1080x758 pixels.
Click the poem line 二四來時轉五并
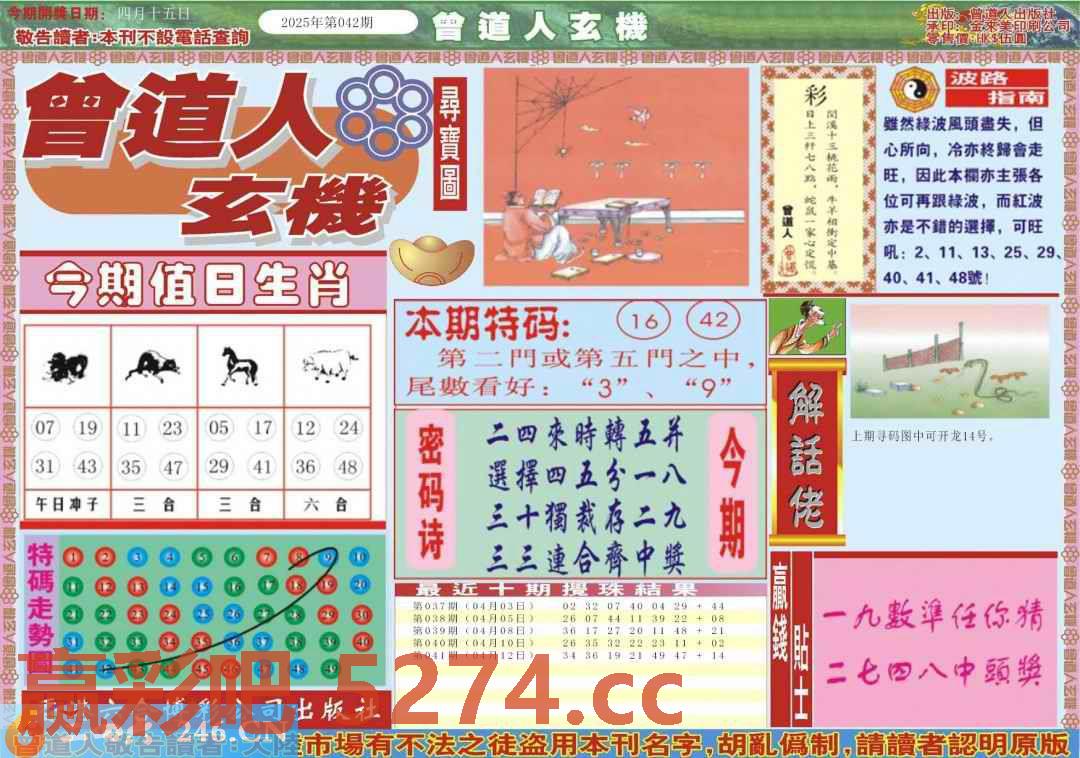[x=585, y=436]
